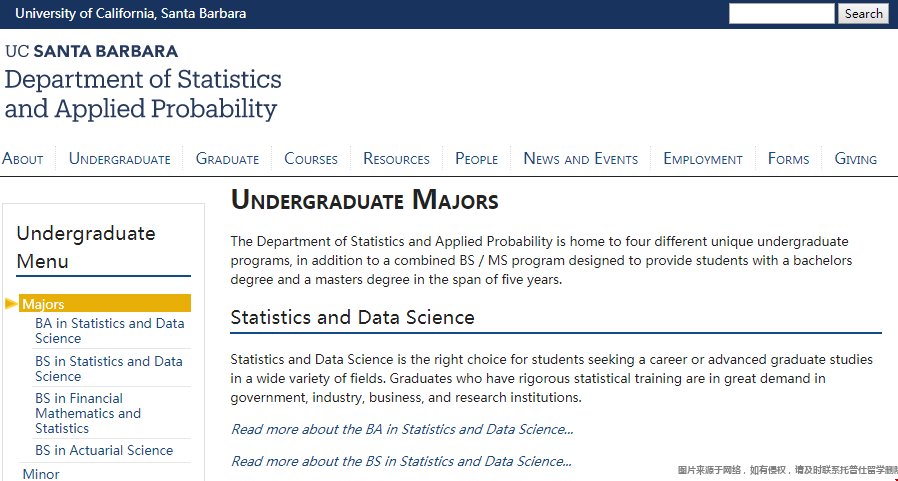Open the Undergraduate navigation menu
Screen dimensions: 898x481
120,159
